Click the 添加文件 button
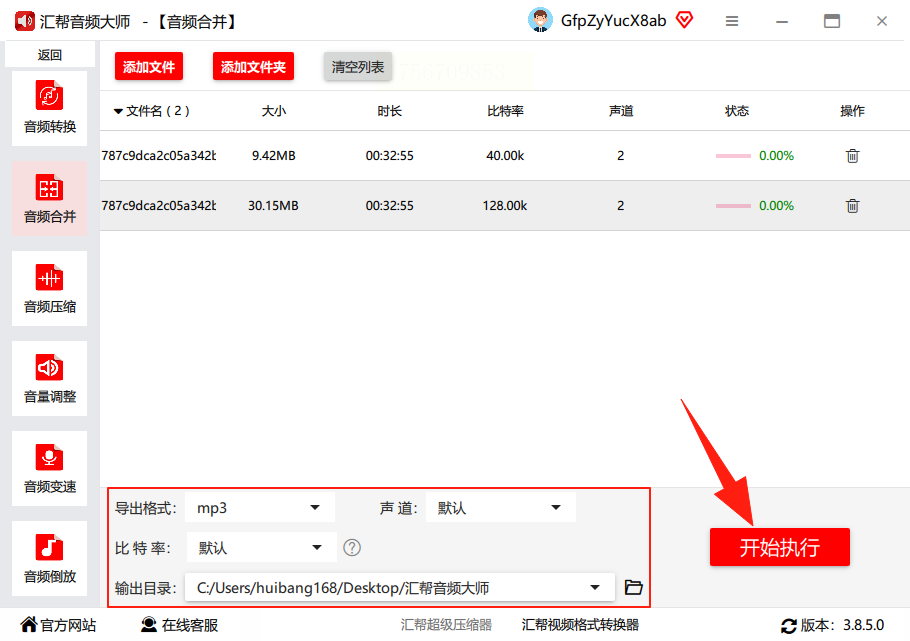 tap(149, 67)
